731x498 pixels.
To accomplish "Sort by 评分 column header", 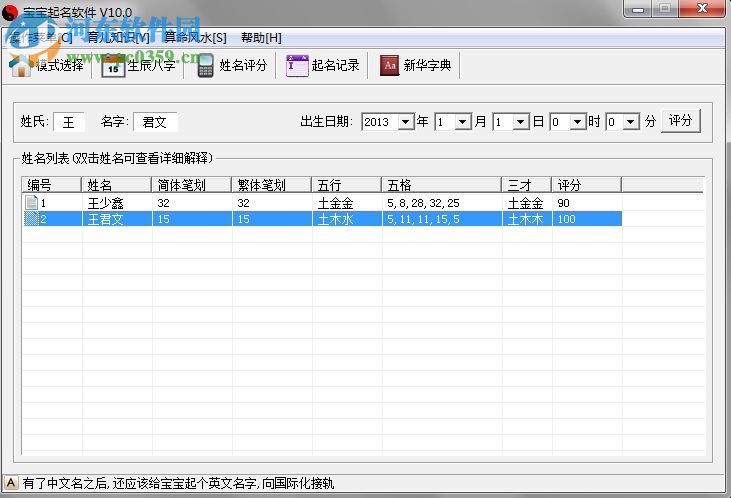I will coord(586,185).
